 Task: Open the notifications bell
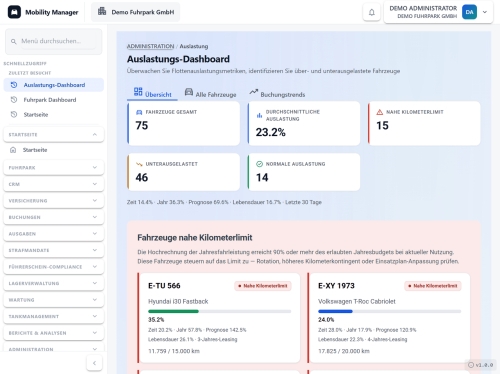click(371, 12)
